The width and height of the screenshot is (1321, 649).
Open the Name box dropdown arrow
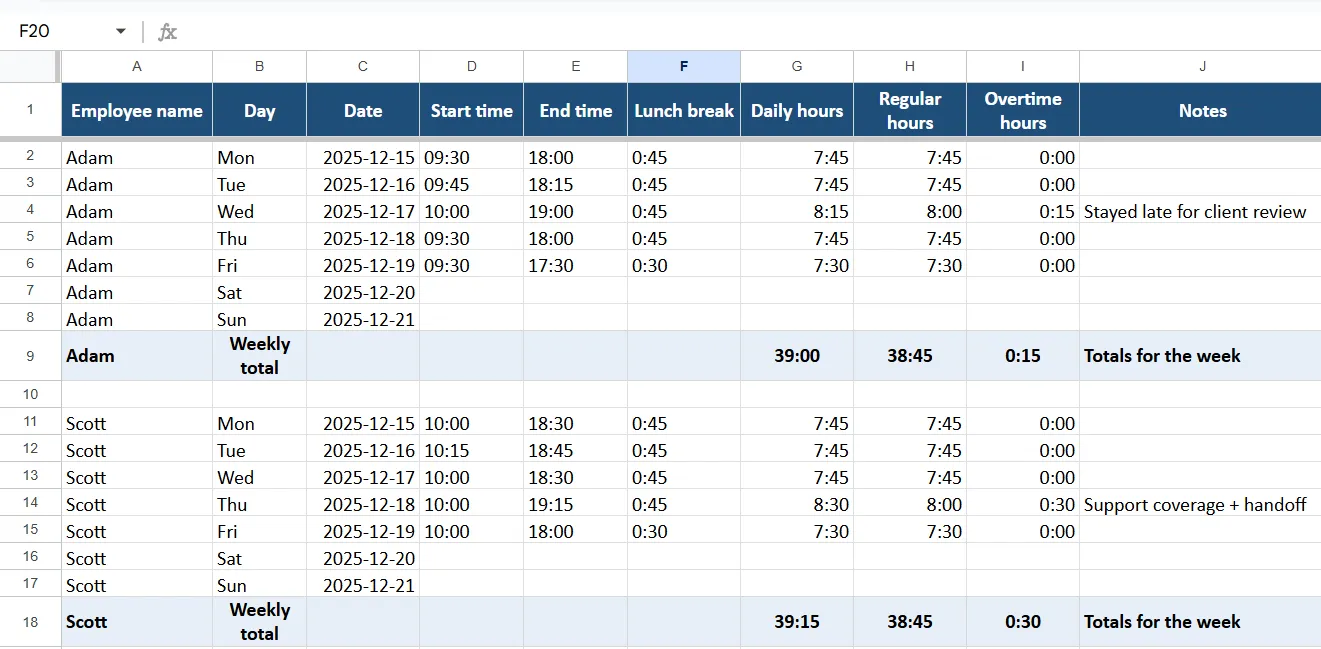[x=121, y=31]
